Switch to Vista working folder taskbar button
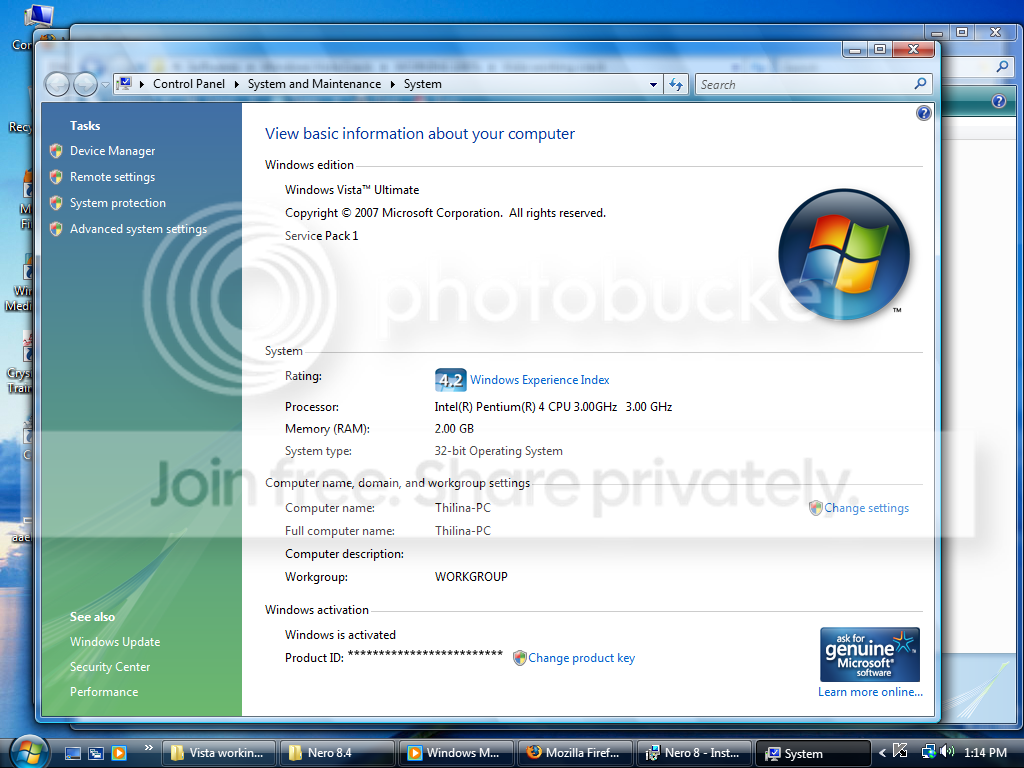Screen dimensions: 1024x768 tap(219, 753)
